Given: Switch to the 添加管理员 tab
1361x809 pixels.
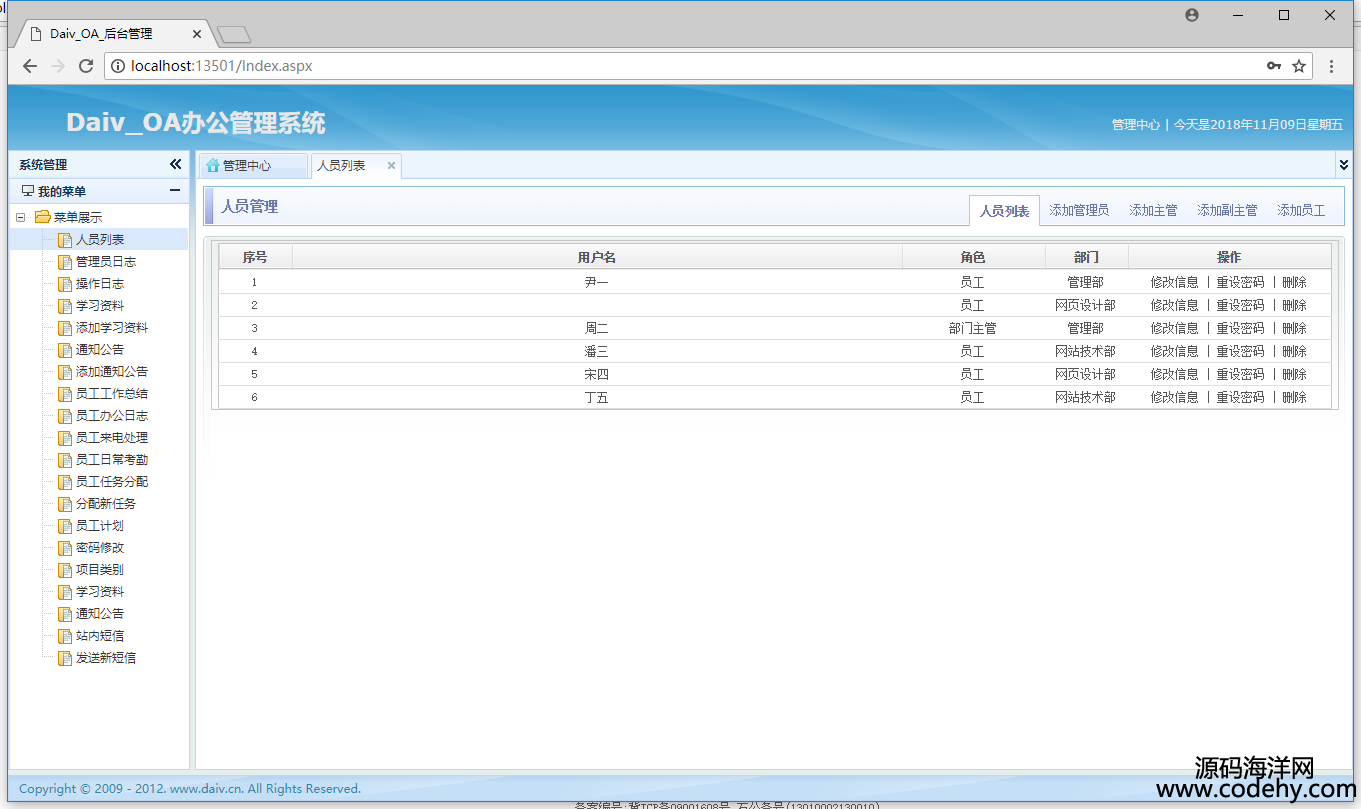Looking at the screenshot, I should 1078,211.
